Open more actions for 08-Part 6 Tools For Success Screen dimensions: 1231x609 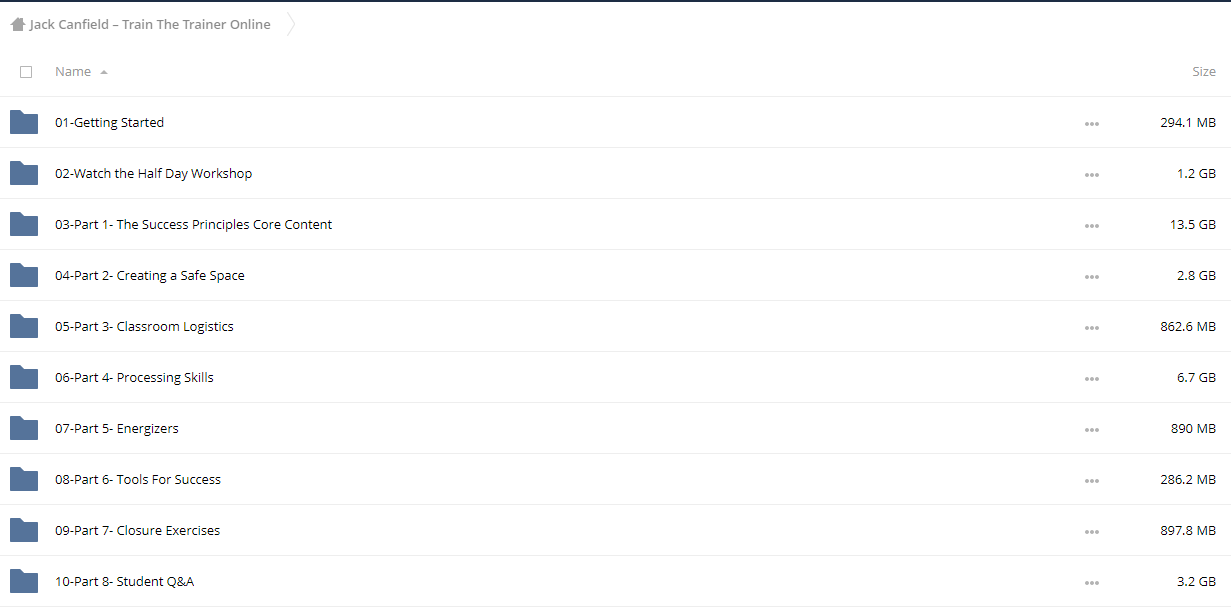[1092, 481]
